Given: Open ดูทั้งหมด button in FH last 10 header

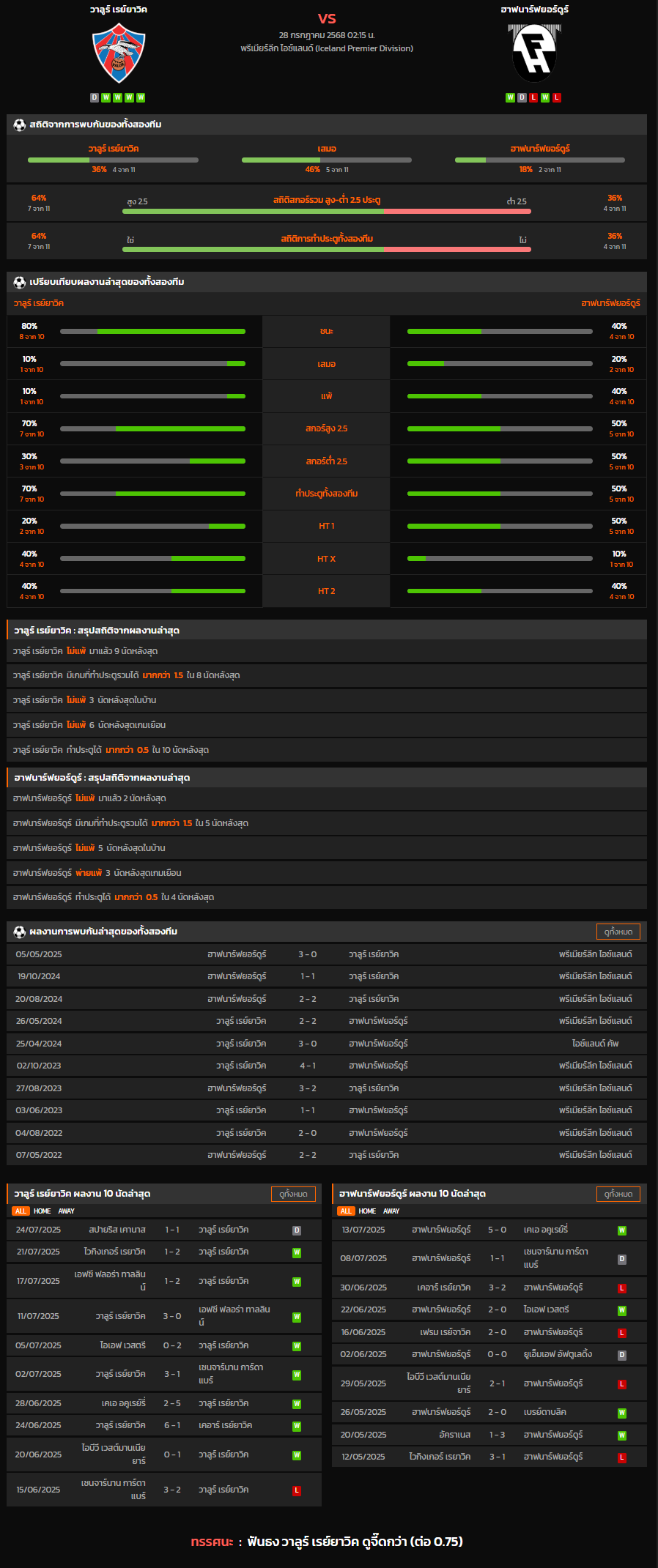Looking at the screenshot, I should (x=618, y=1194).
